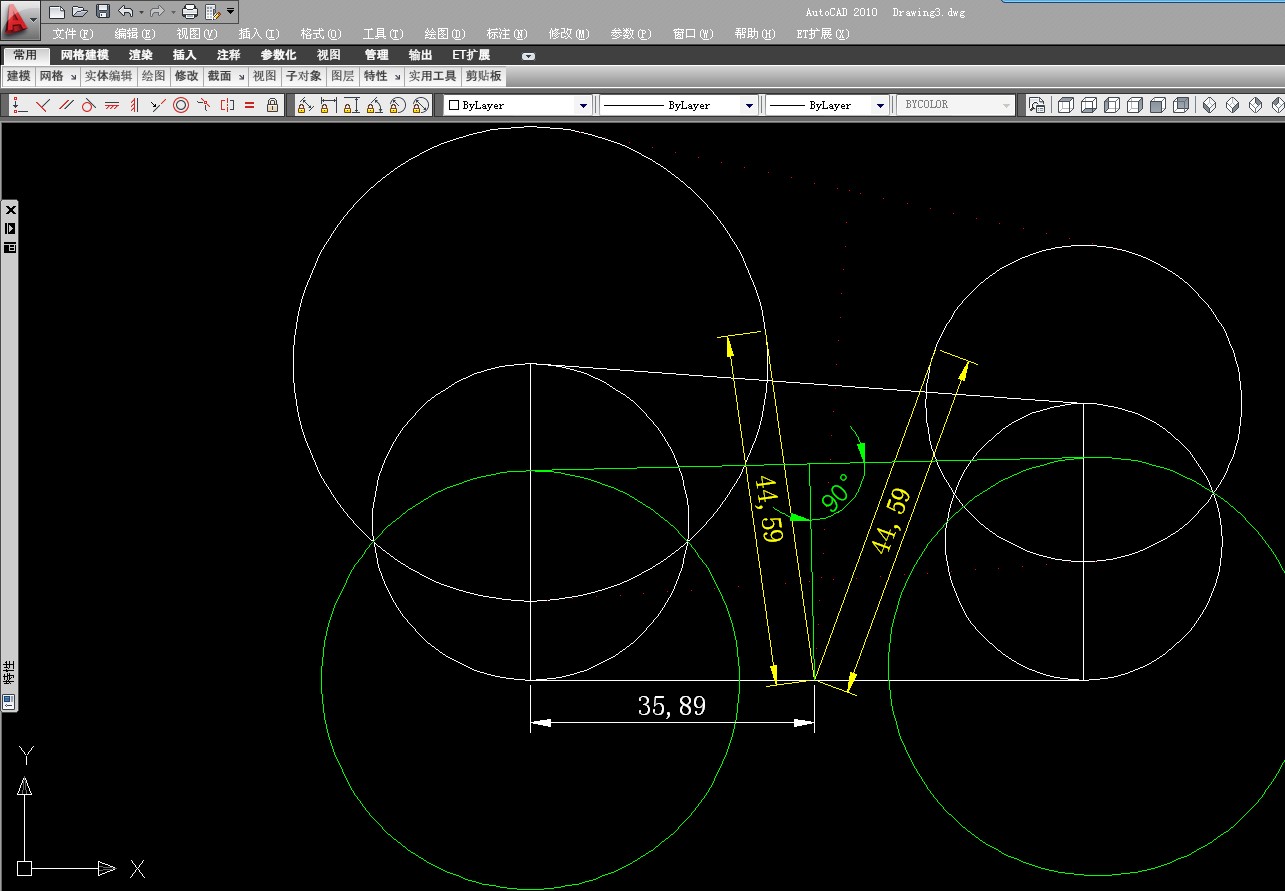Plot the drawing with the printer icon
The image size is (1285, 891).
190,12
